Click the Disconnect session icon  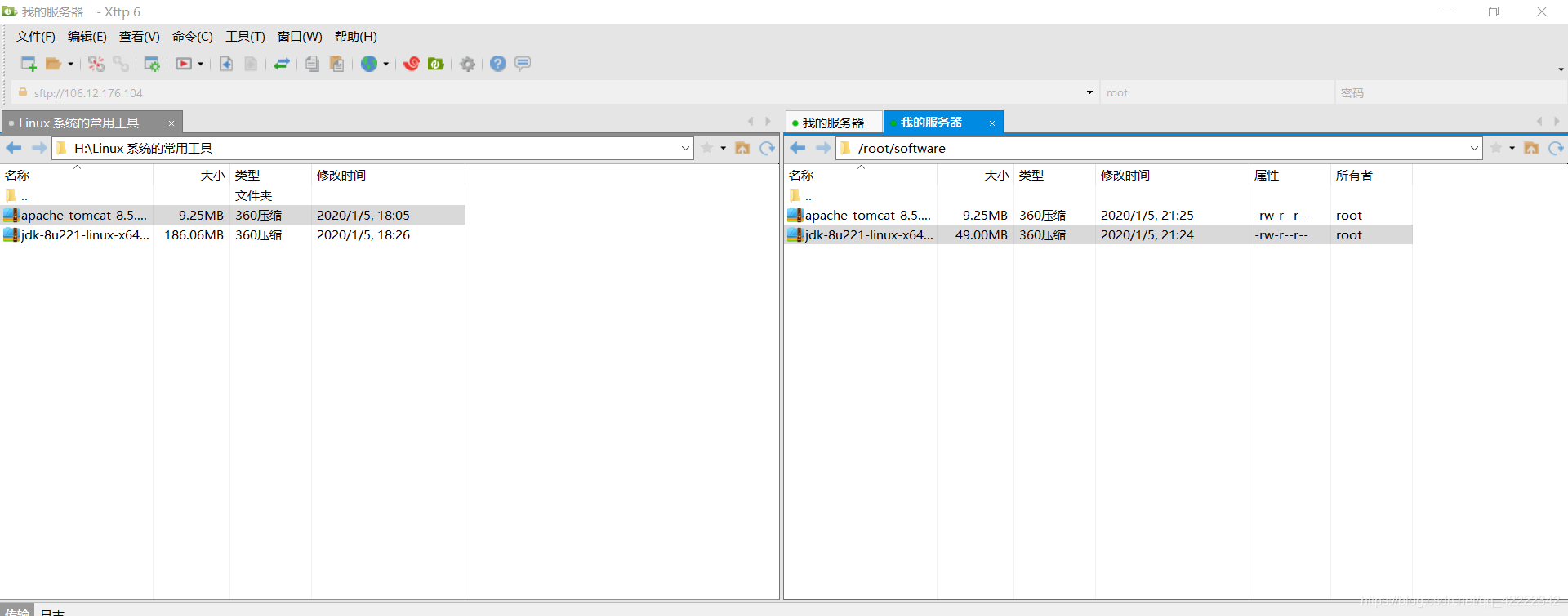point(96,64)
